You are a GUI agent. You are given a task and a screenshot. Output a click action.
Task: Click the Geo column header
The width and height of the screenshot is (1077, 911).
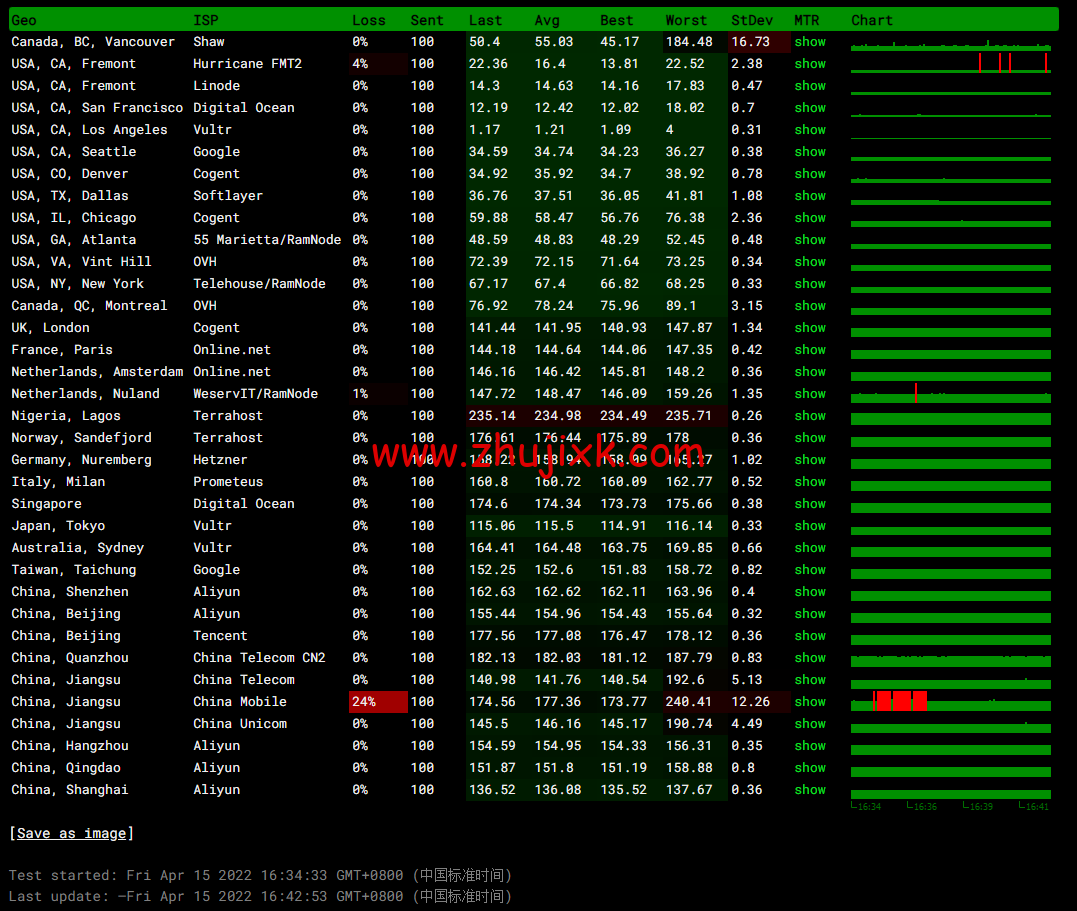pos(24,20)
